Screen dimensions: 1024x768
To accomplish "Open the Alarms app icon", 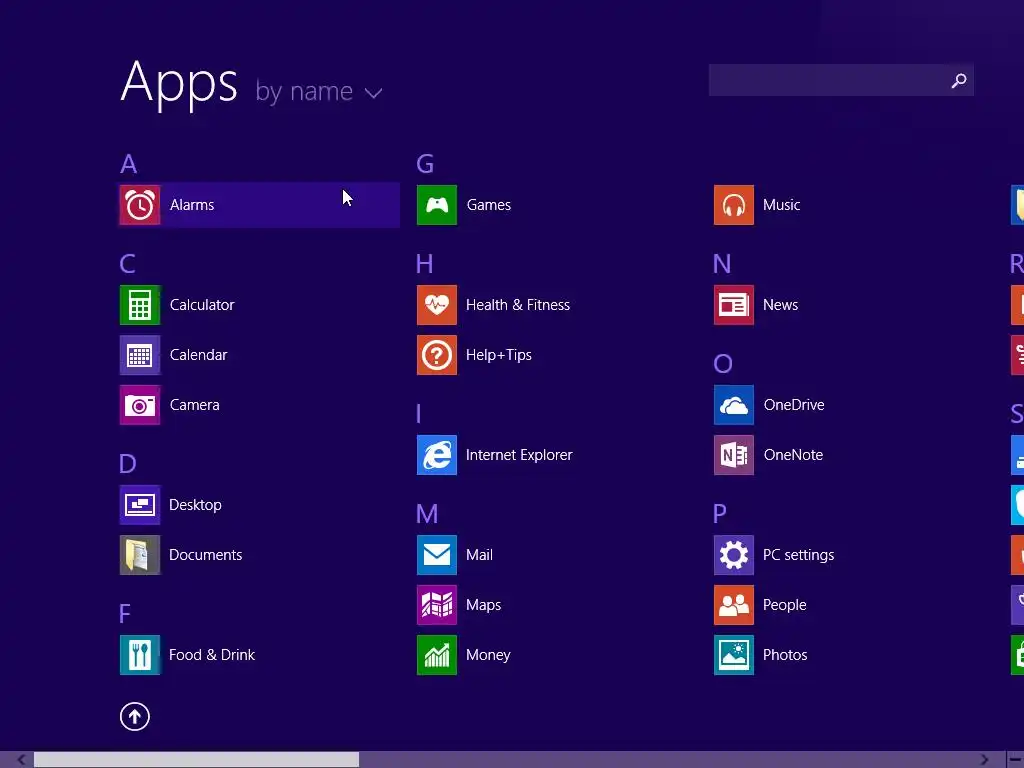I will (140, 205).
